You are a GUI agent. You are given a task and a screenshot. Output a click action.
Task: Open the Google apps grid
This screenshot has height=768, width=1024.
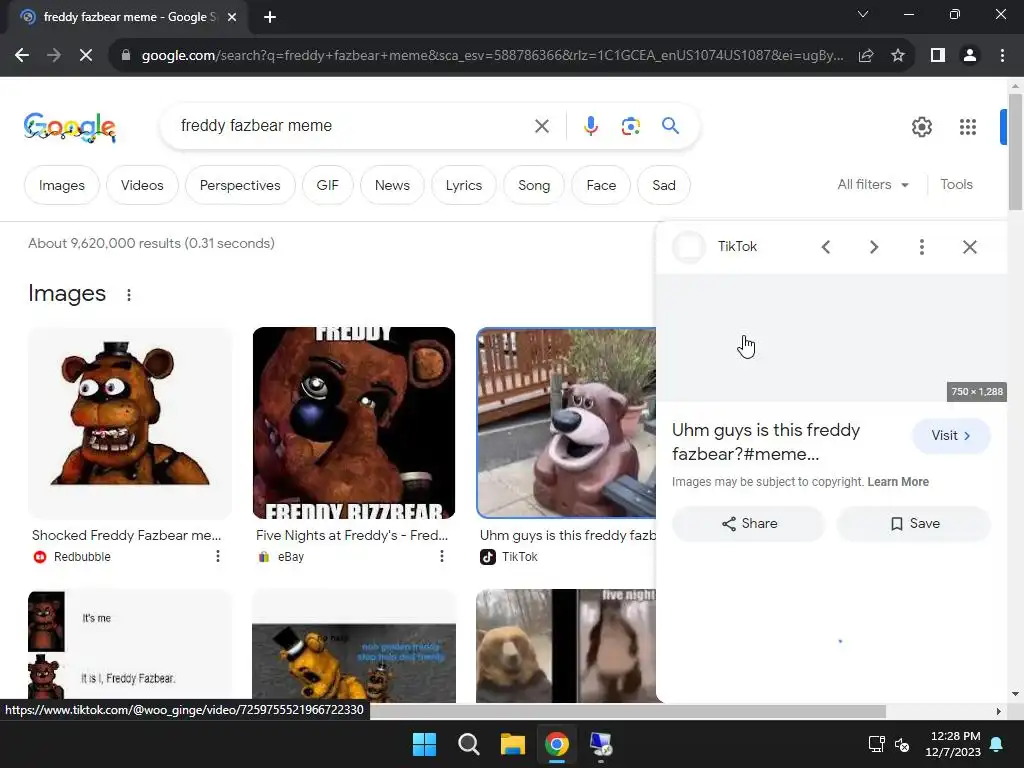point(968,127)
